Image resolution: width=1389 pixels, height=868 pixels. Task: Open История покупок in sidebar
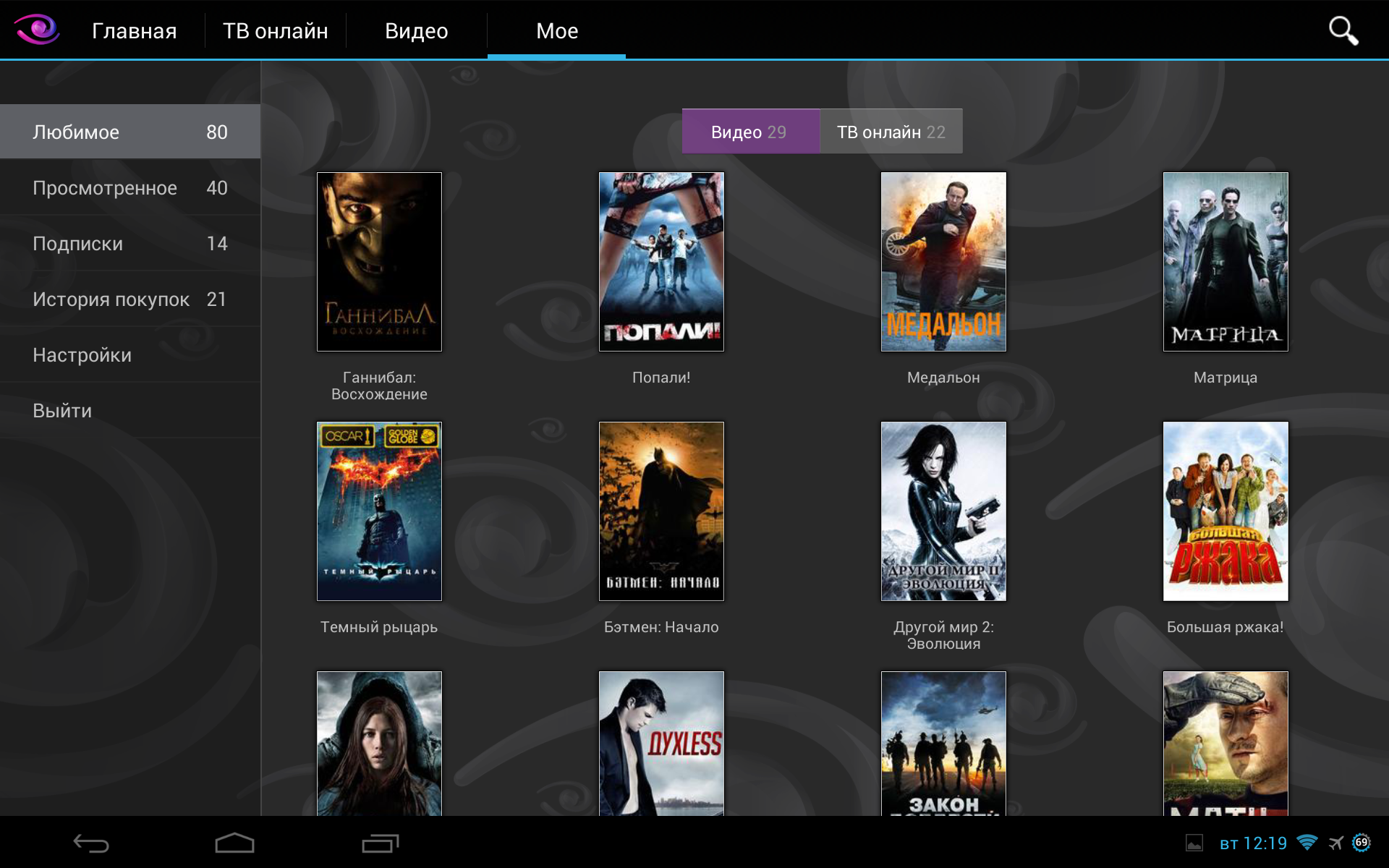(130, 299)
